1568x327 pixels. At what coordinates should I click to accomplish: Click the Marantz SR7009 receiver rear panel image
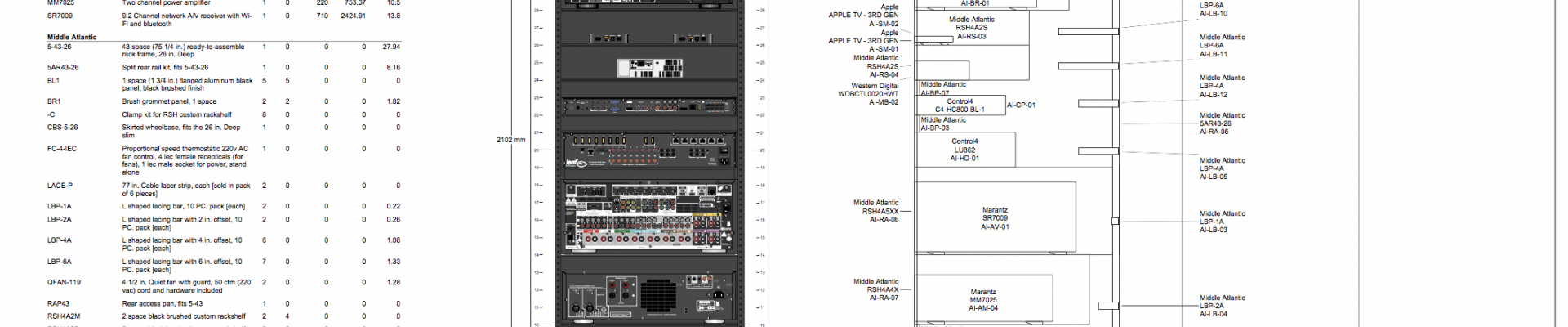pos(649,216)
